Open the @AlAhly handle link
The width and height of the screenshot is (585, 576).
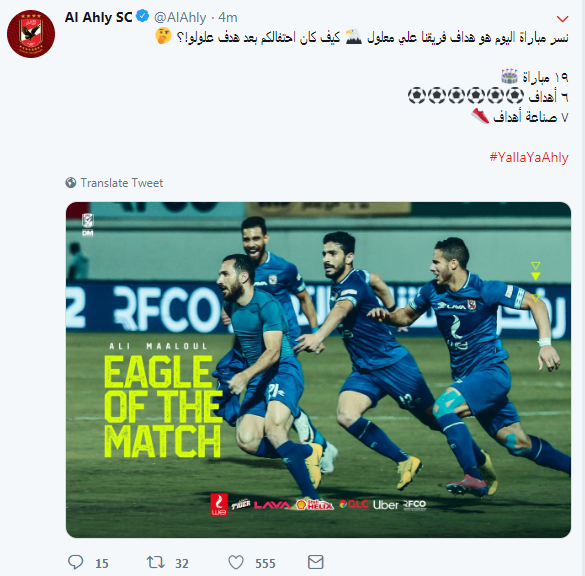[x=180, y=17]
